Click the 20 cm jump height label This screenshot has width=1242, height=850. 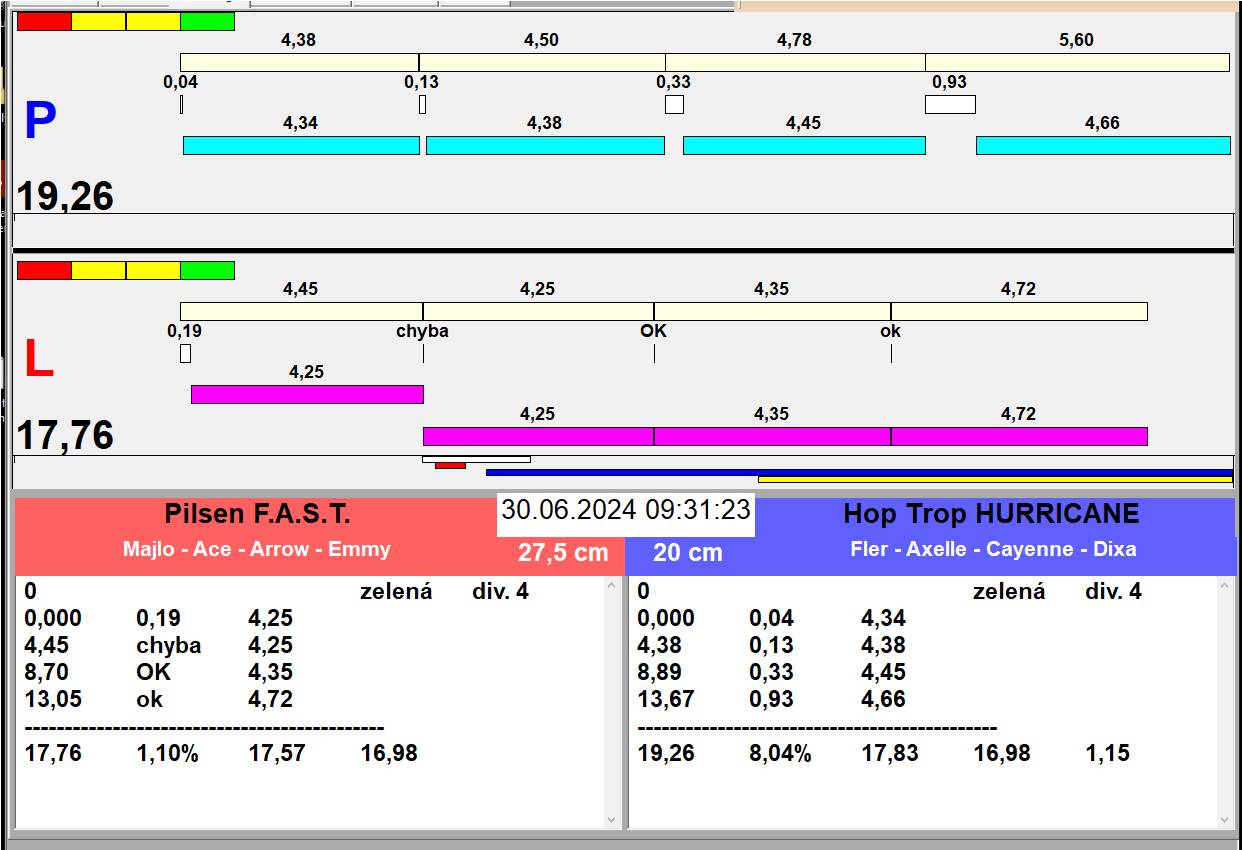pos(687,553)
